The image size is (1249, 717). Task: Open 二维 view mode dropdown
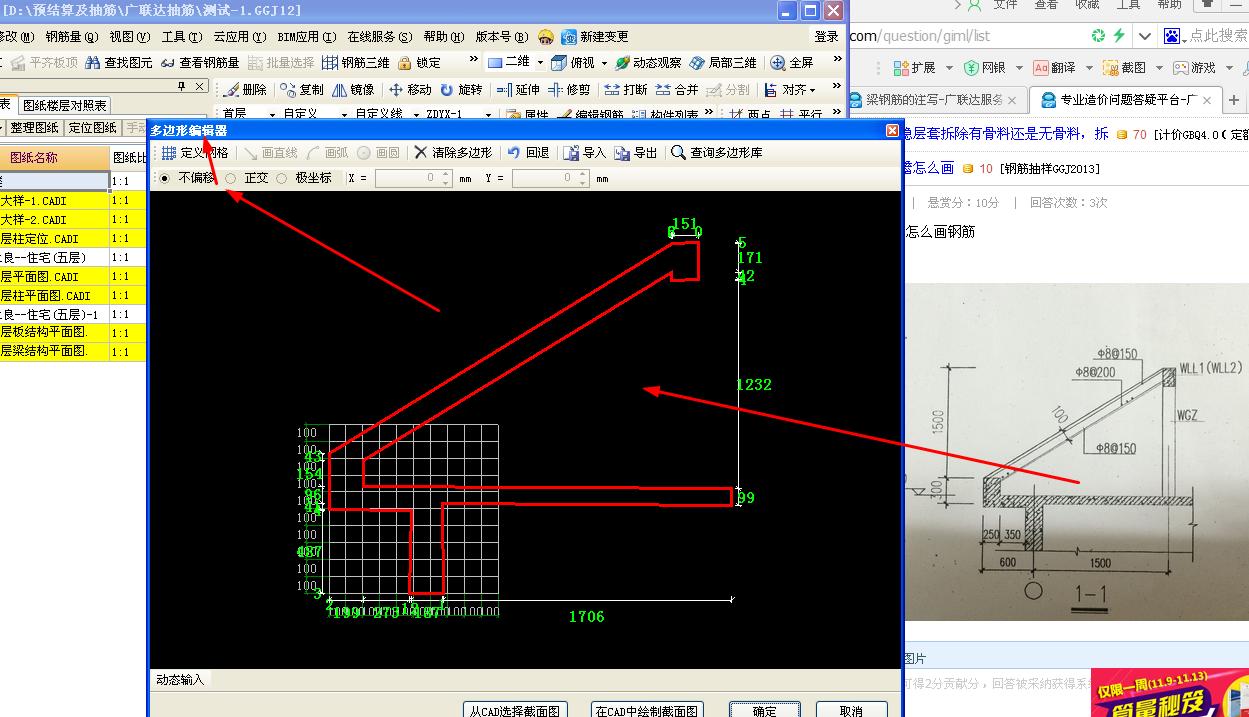point(540,62)
